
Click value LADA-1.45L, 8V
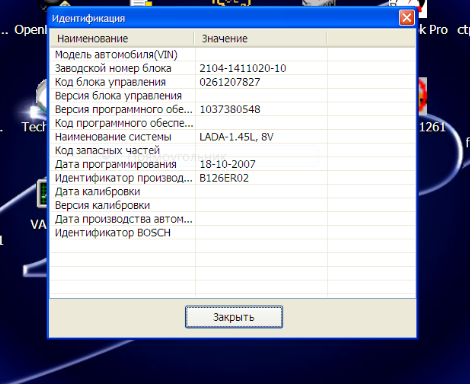pyautogui.click(x=236, y=137)
